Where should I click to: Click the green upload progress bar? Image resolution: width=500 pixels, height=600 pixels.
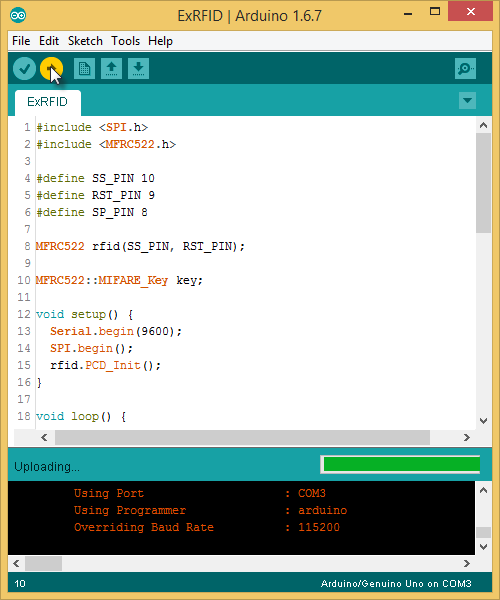point(400,465)
